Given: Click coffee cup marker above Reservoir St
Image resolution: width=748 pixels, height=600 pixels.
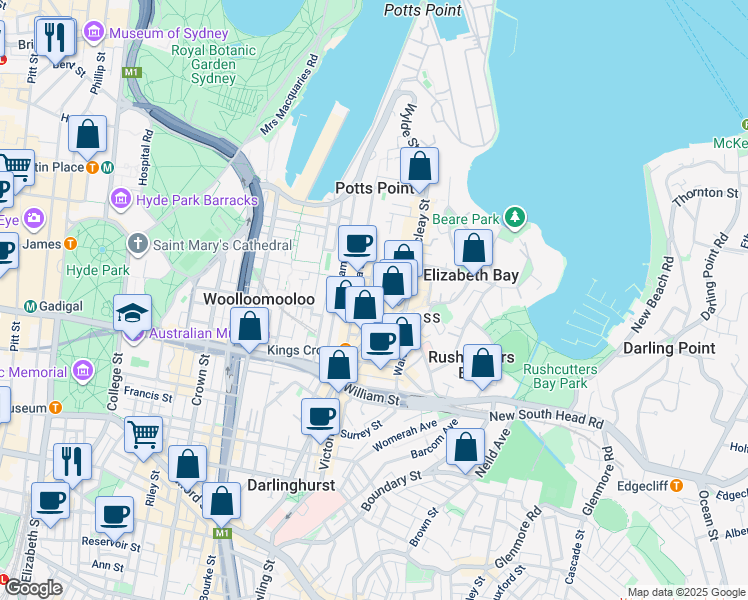Looking at the screenshot, I should [x=114, y=516].
